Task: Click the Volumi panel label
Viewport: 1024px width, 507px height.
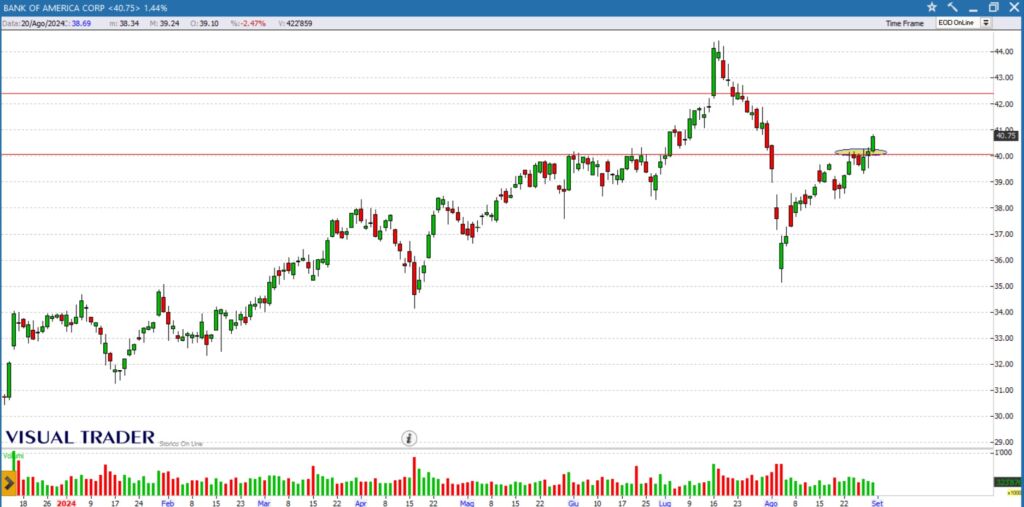Action: 12,455
